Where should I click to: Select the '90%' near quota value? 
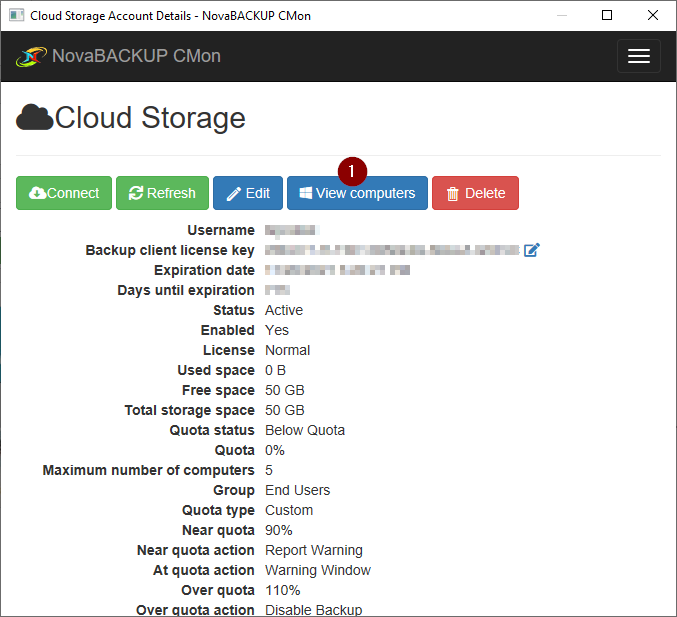tap(278, 530)
